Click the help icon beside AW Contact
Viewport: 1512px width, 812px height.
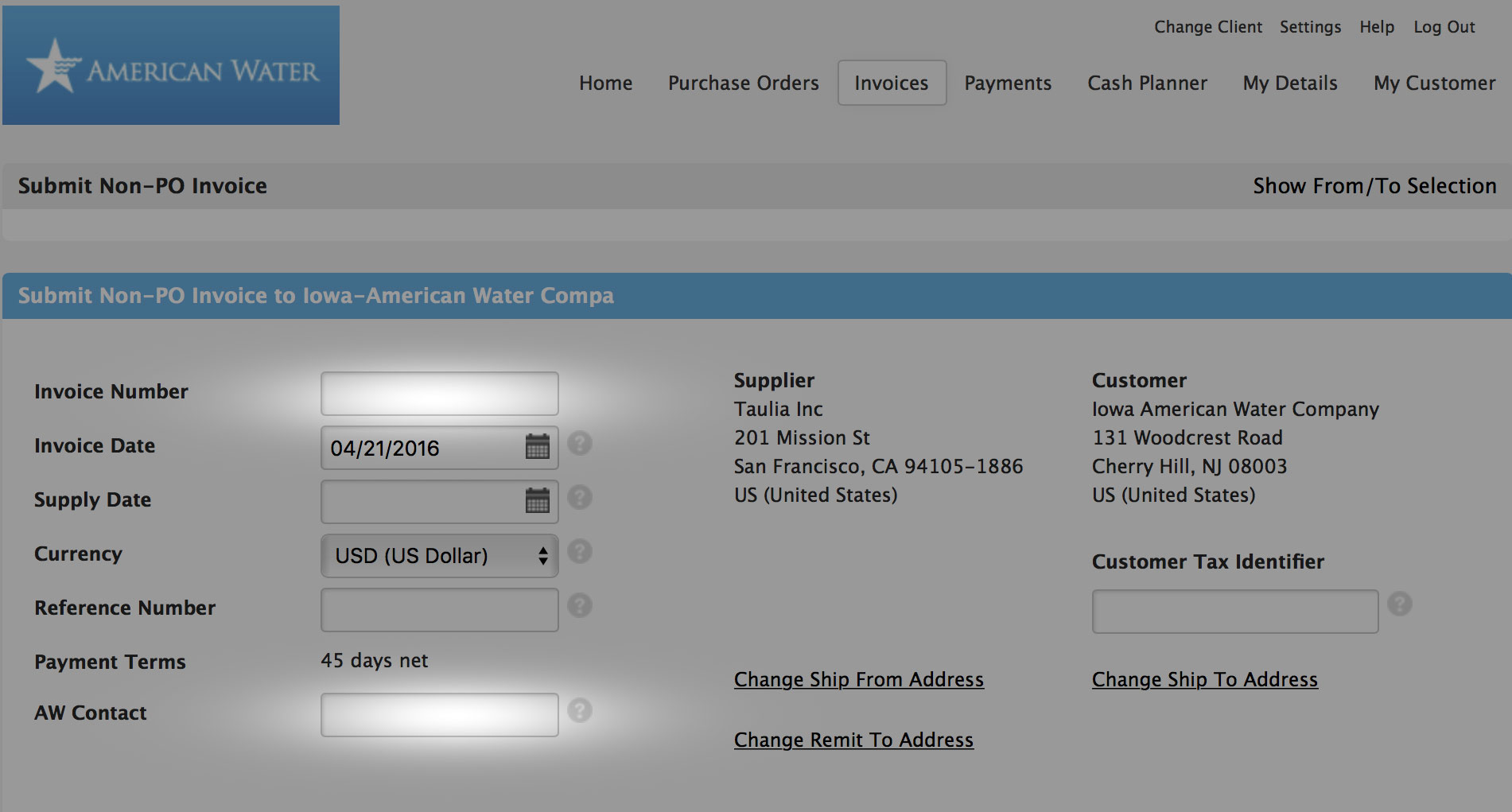click(580, 710)
